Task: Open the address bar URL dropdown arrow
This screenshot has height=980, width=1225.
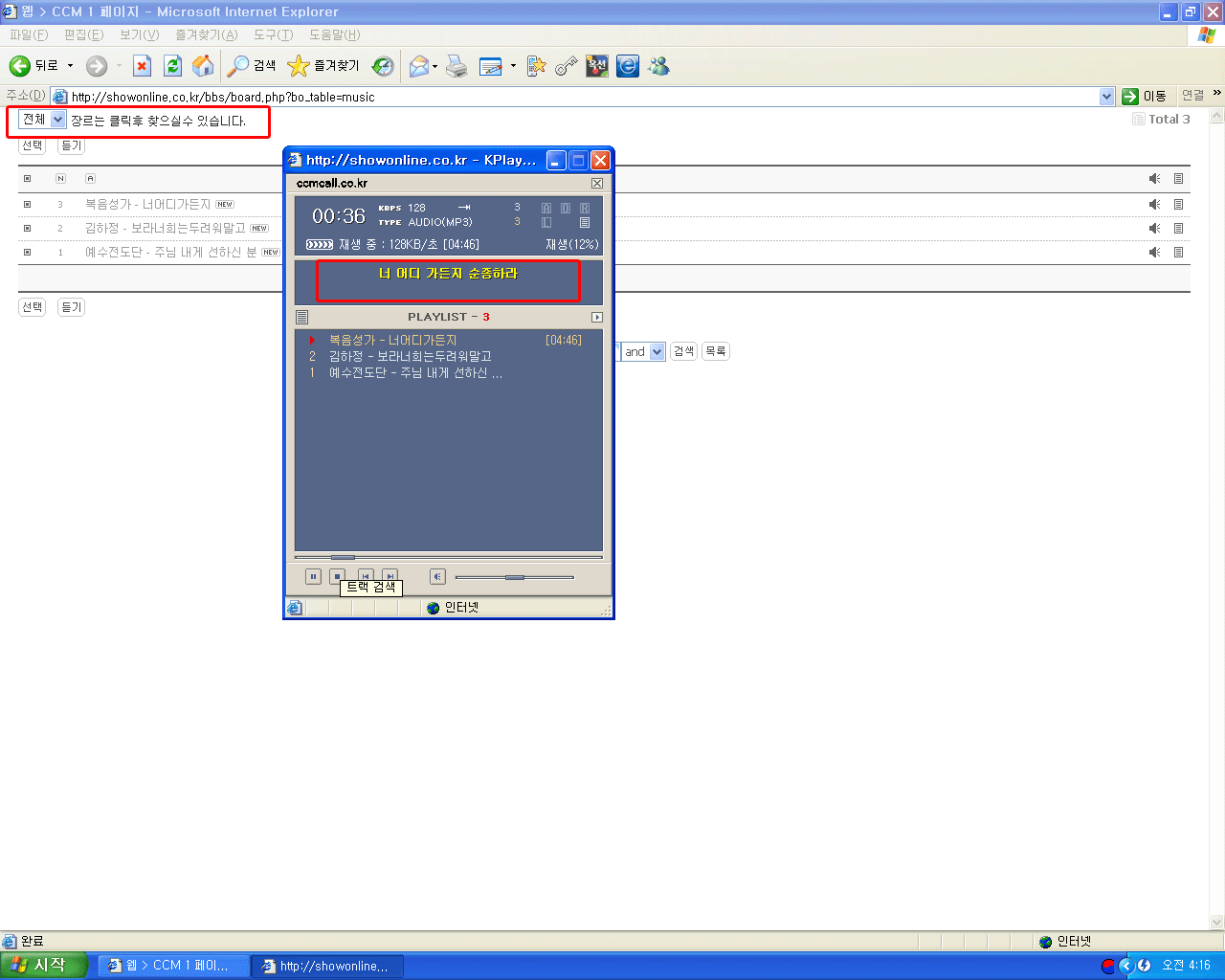Action: click(1107, 96)
